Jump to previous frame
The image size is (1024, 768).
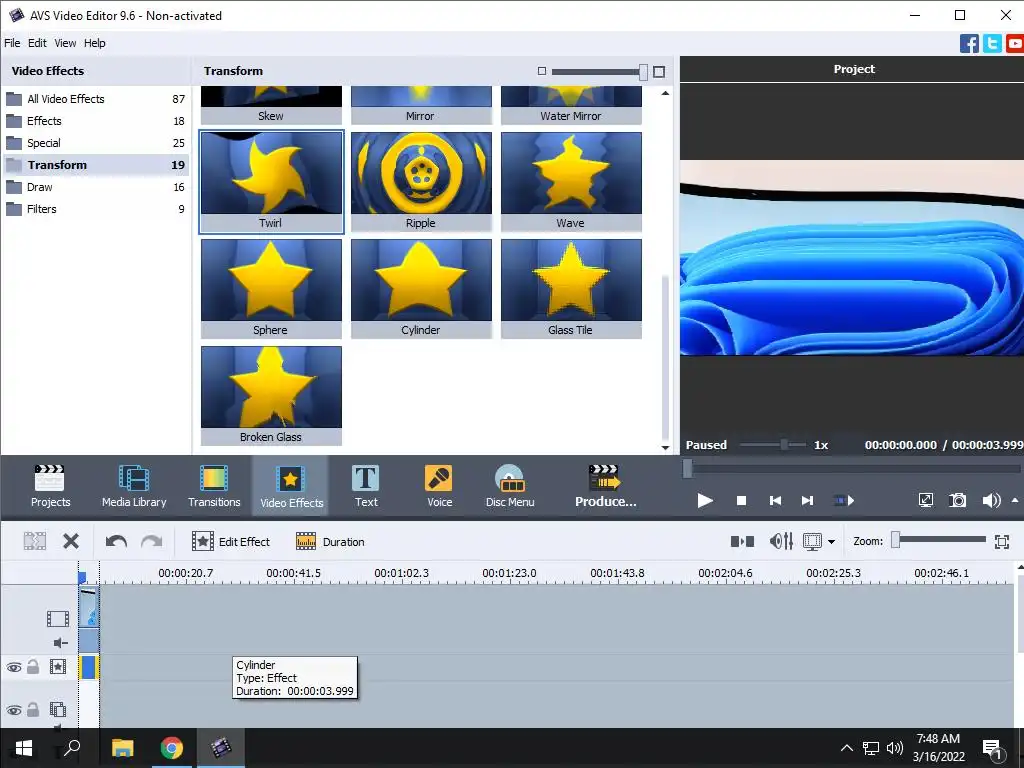point(775,500)
